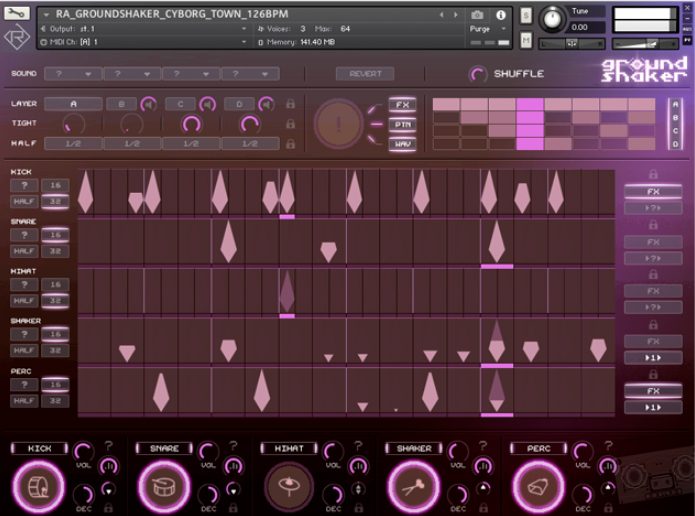Click the SNARE label button

164,448
